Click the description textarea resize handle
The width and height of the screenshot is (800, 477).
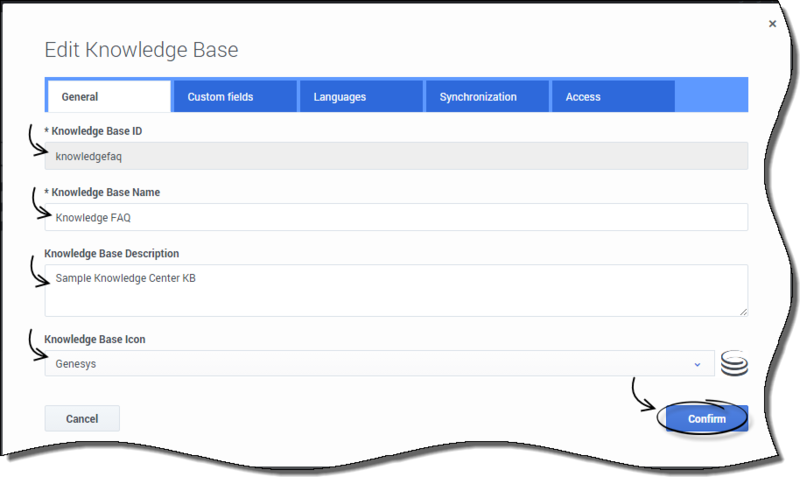coord(743,312)
